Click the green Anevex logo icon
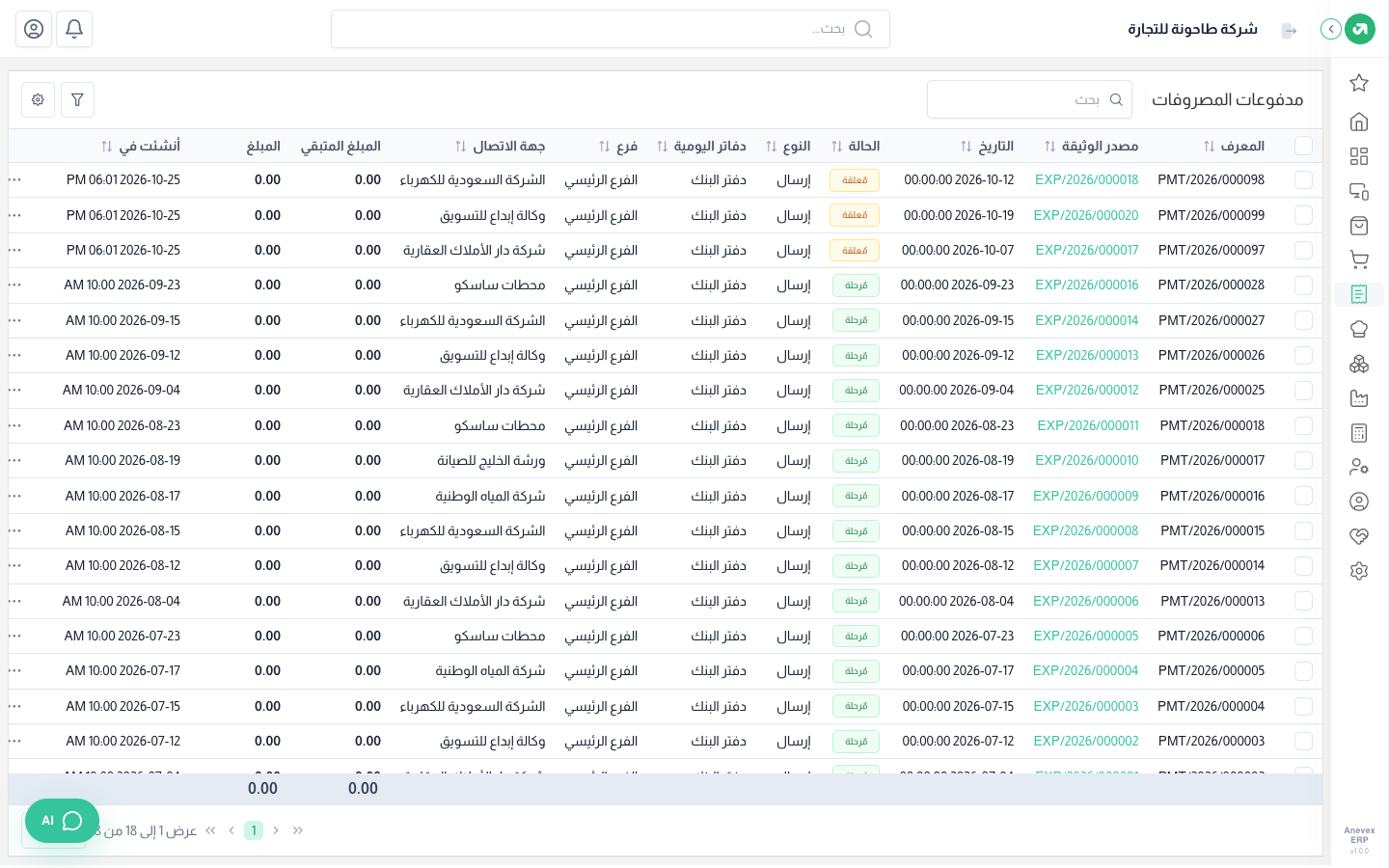Screen dimensions: 1389x868 [x=1360, y=29]
